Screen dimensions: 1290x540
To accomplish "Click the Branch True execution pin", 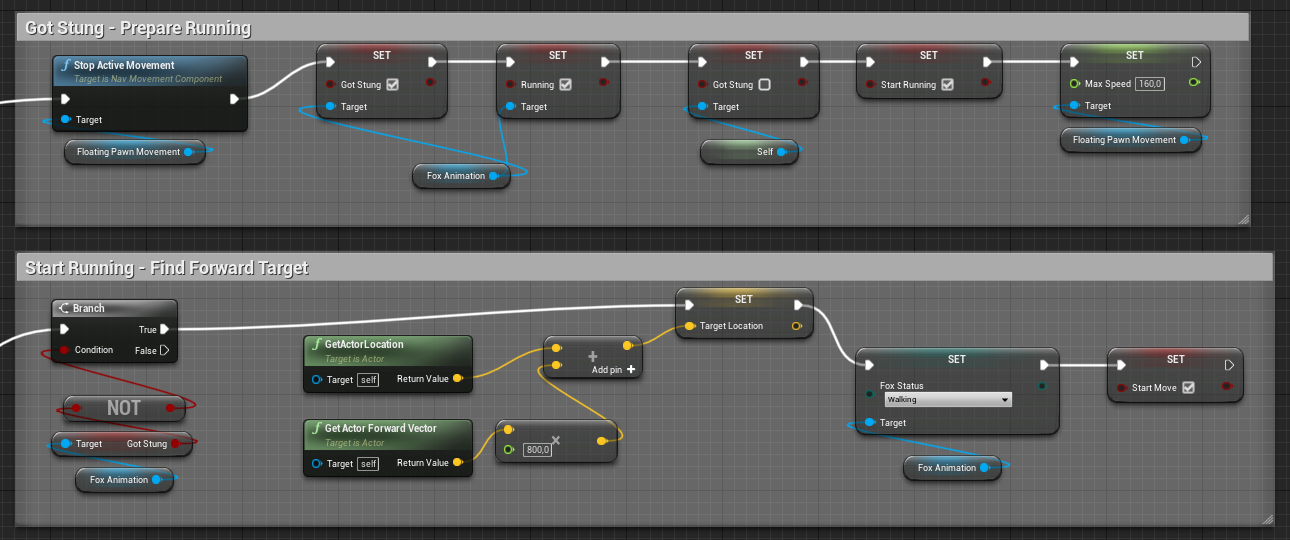I will [164, 329].
